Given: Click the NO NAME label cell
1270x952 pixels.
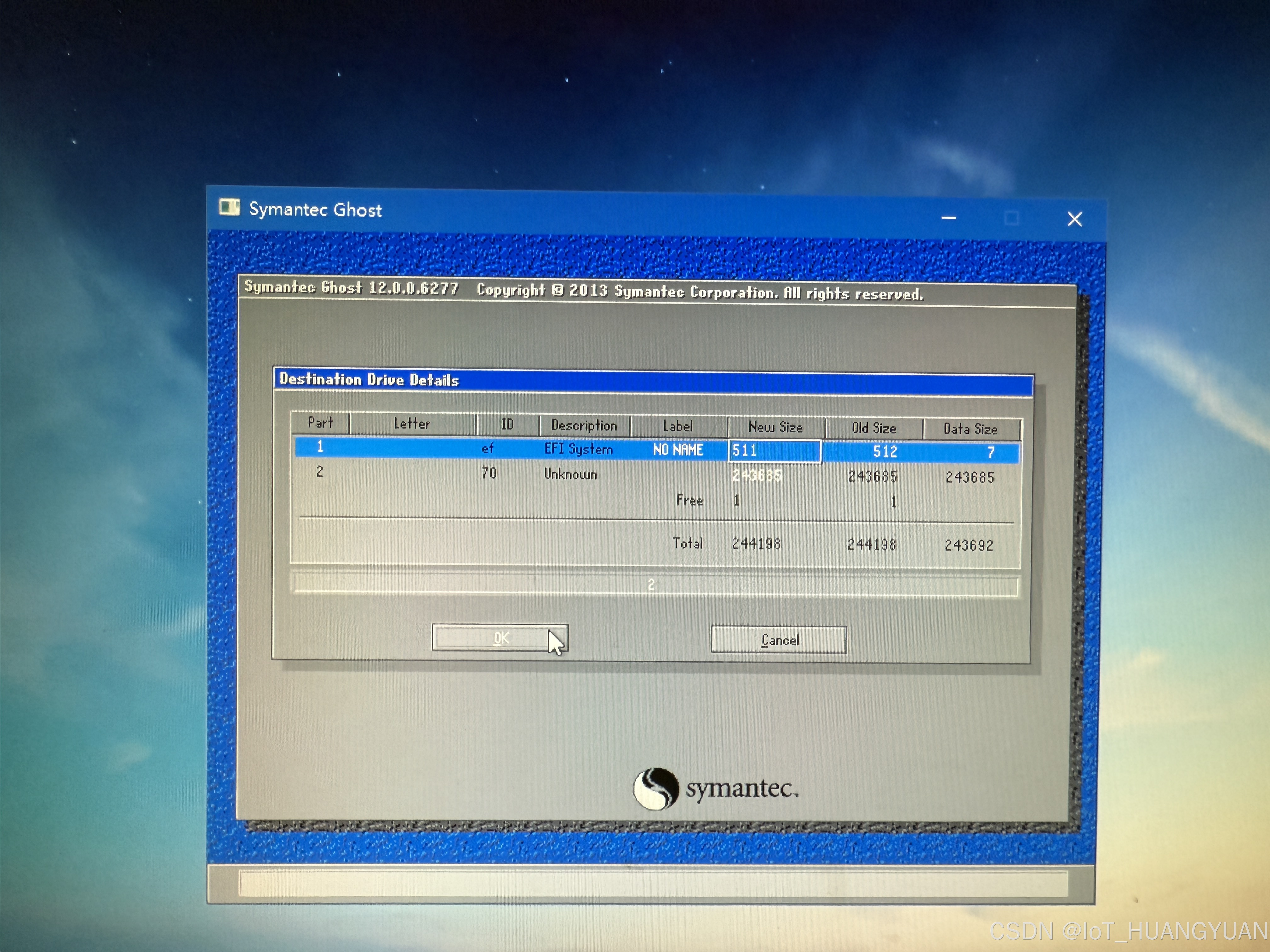Looking at the screenshot, I should 678,450.
